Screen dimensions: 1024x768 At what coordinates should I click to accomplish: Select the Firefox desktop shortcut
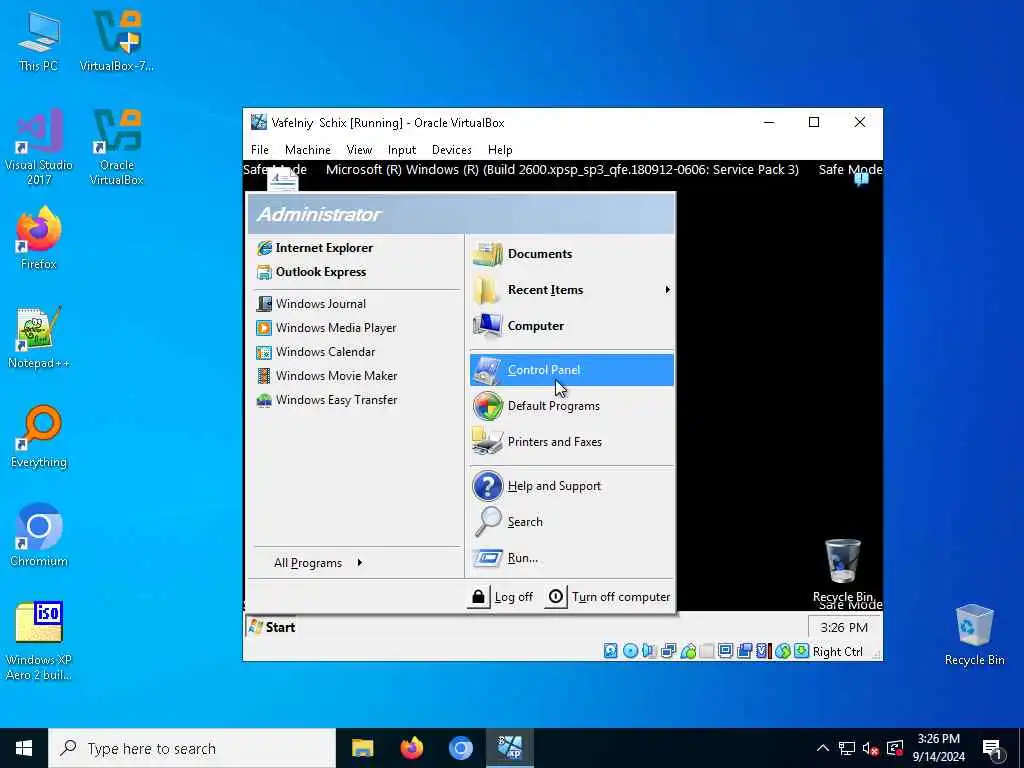tap(39, 238)
